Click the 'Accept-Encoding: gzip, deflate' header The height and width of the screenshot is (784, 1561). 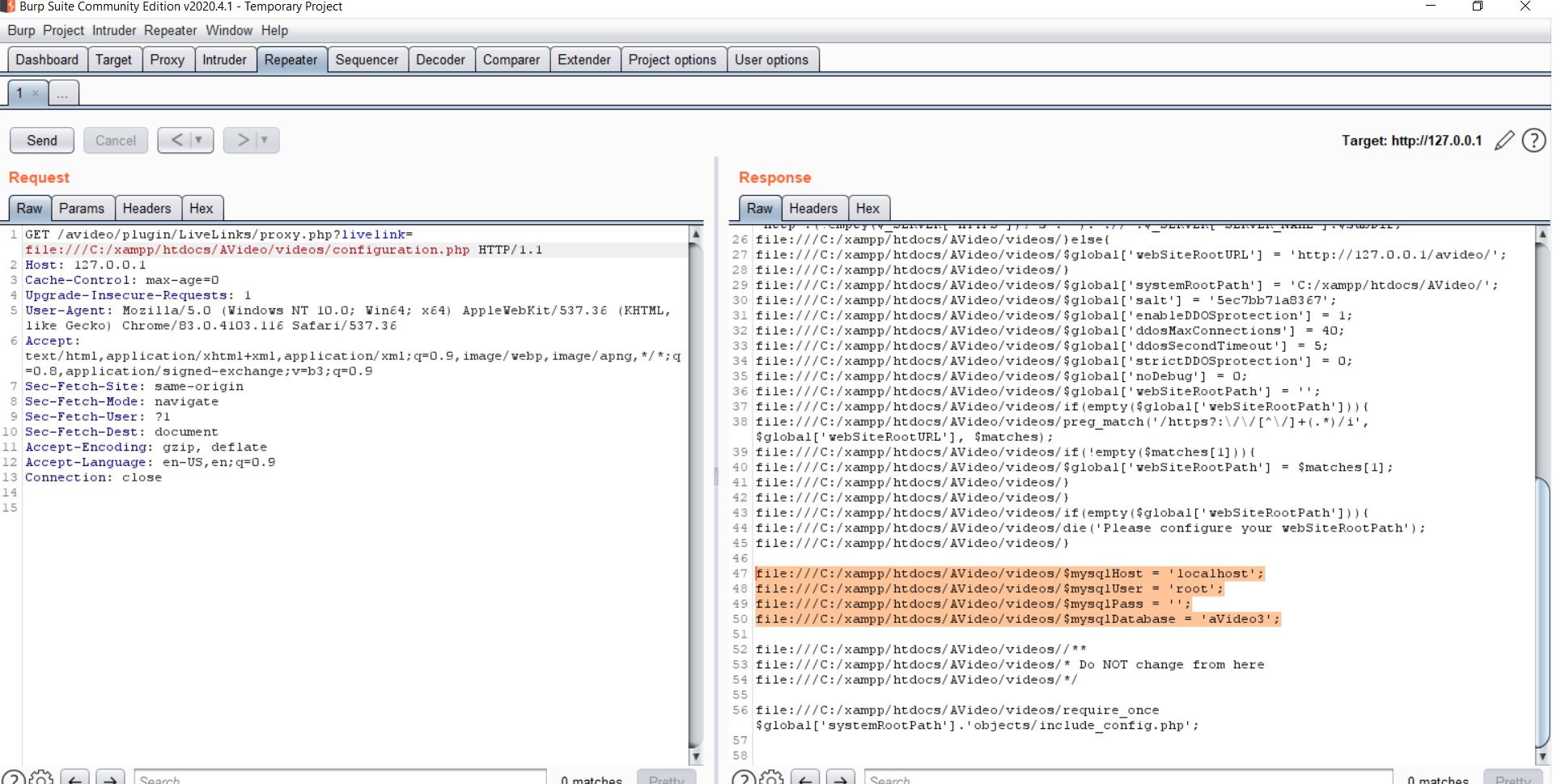point(146,447)
